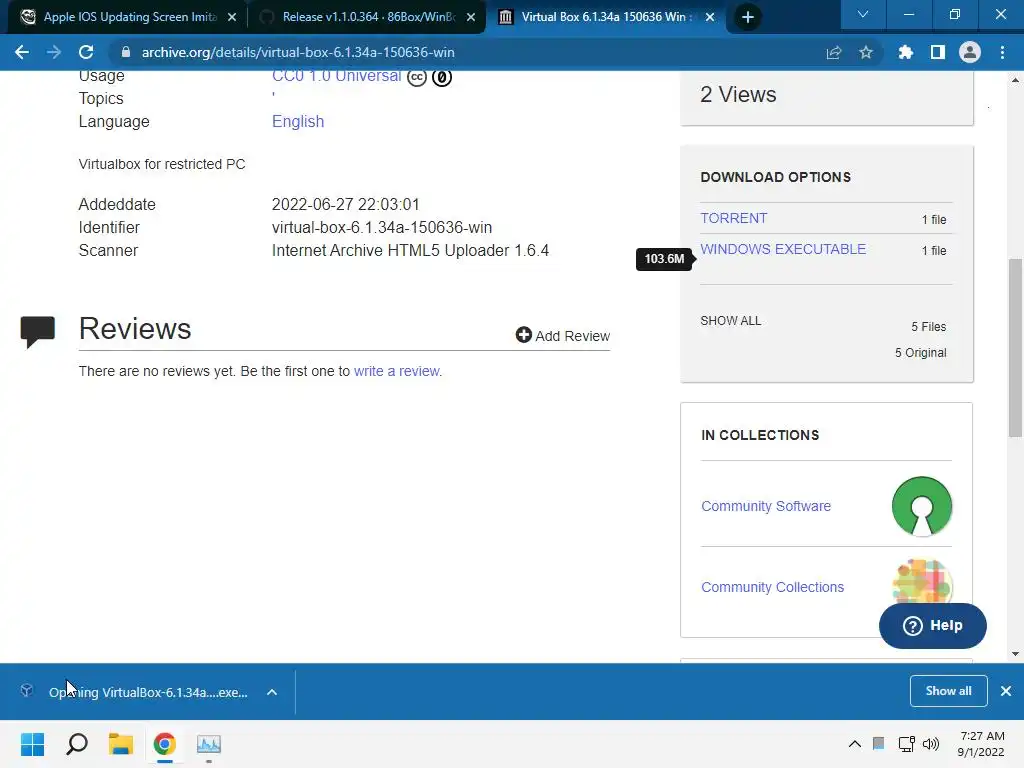Screen dimensions: 1024x768
Task: Go back to the previous page
Action: pos(22,52)
